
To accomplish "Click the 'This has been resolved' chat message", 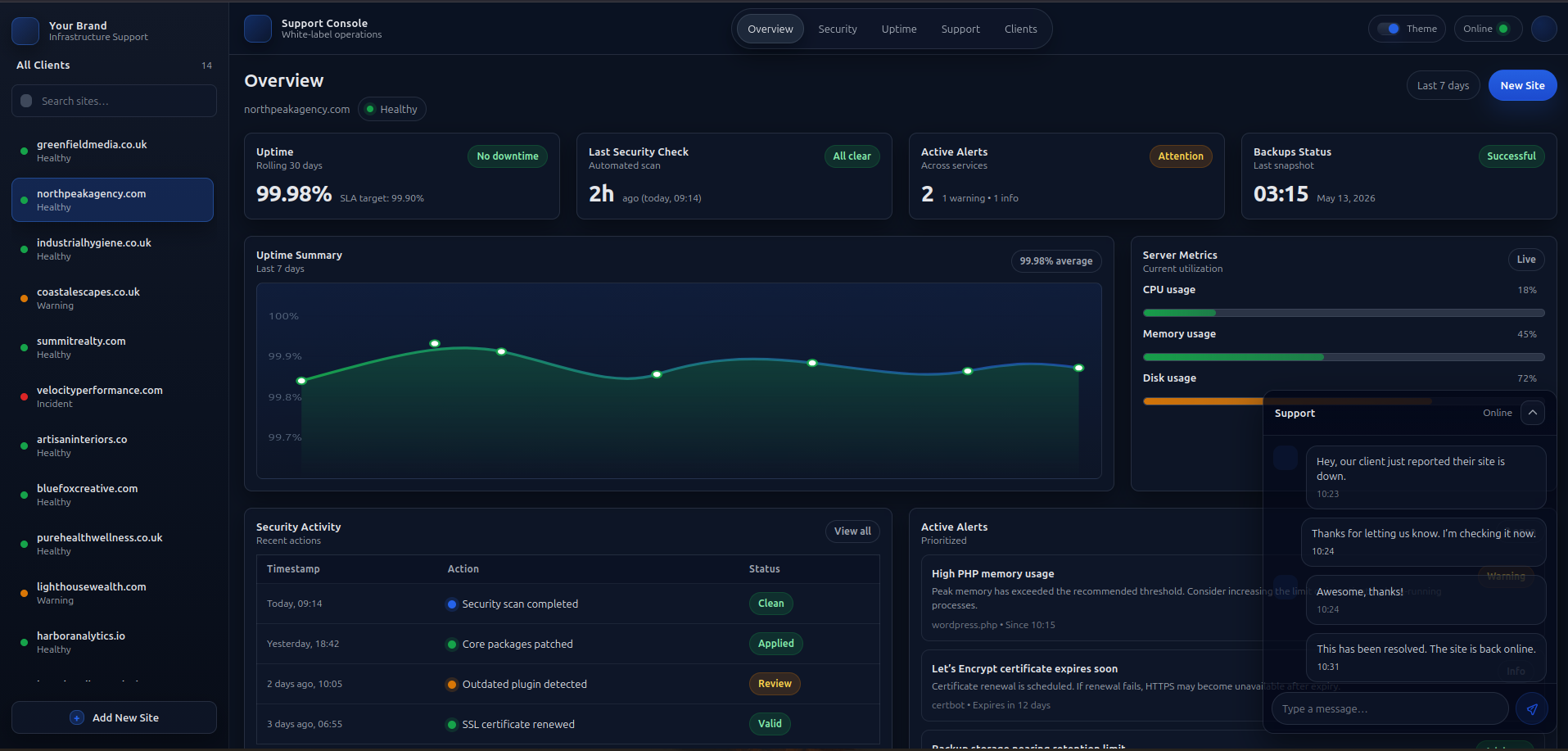I will point(1426,657).
